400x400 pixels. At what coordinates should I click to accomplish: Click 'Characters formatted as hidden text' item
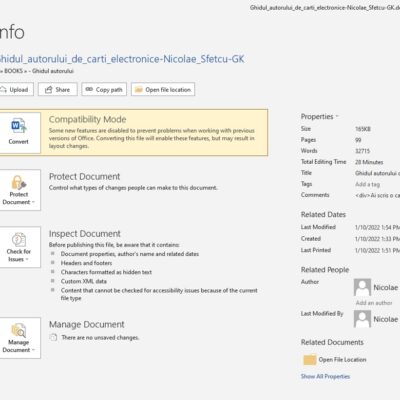coord(106,272)
